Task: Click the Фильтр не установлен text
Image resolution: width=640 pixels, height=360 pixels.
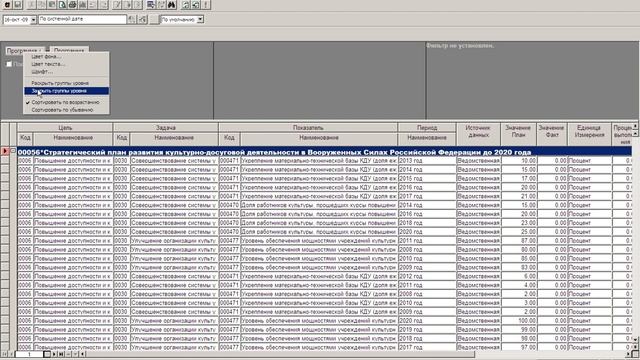Action: pyautogui.click(x=460, y=46)
